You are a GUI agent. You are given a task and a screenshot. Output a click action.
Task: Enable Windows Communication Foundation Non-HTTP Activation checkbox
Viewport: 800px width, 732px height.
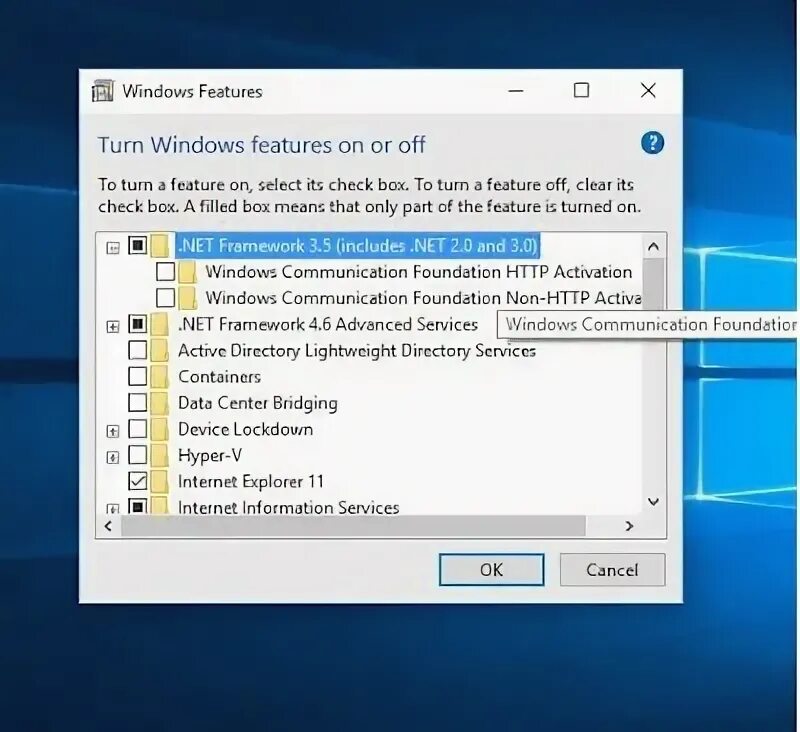[x=165, y=297]
